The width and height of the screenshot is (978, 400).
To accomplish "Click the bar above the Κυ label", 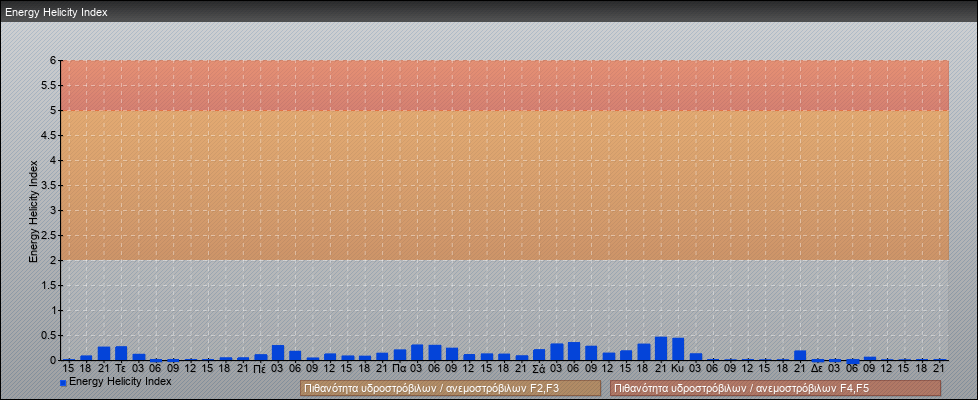I will tap(678, 349).
